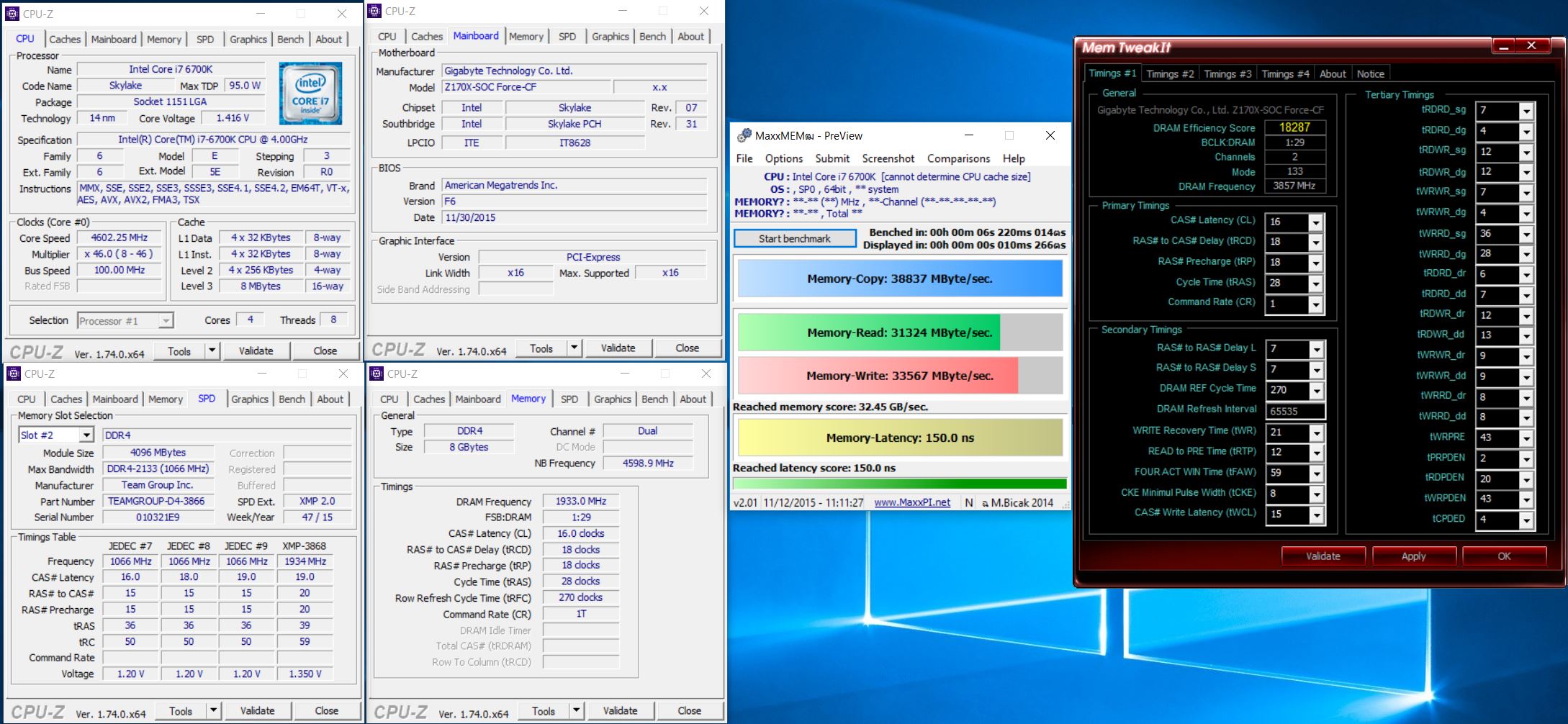Open the Command Rate (CR) dropdown in Mem TweakIt

click(1315, 304)
